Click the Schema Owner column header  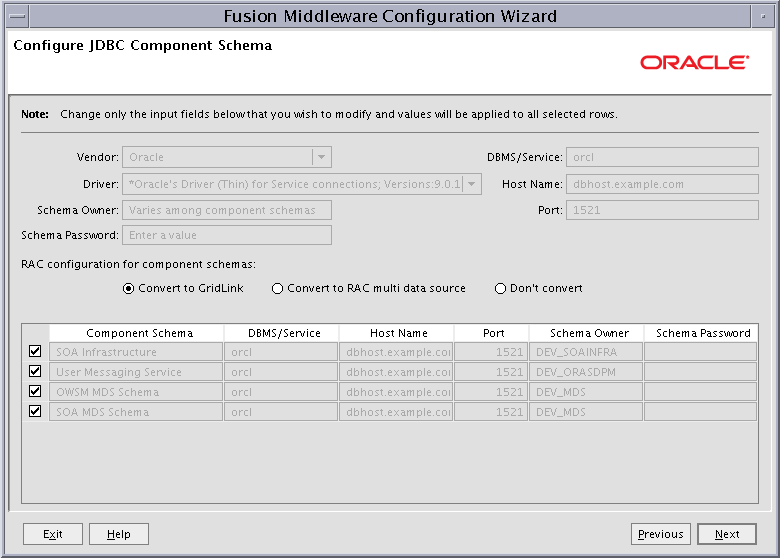(586, 333)
